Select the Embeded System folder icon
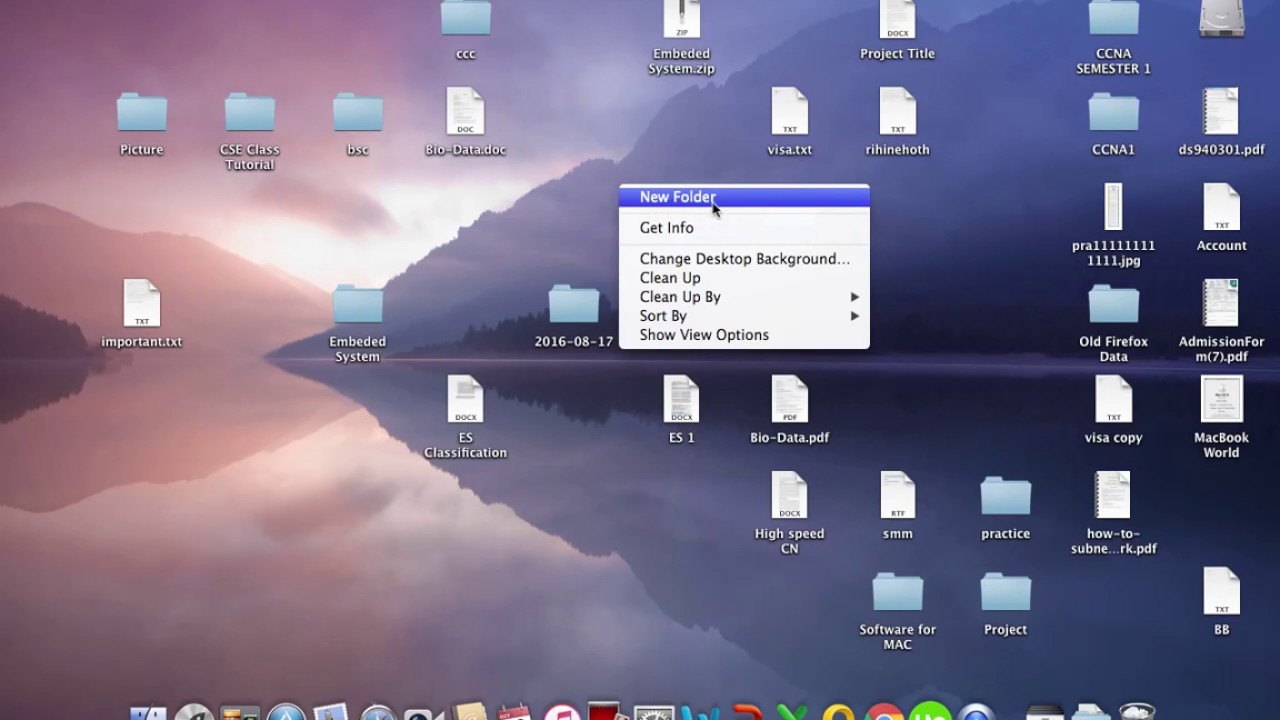This screenshot has width=1280, height=720. click(358, 304)
